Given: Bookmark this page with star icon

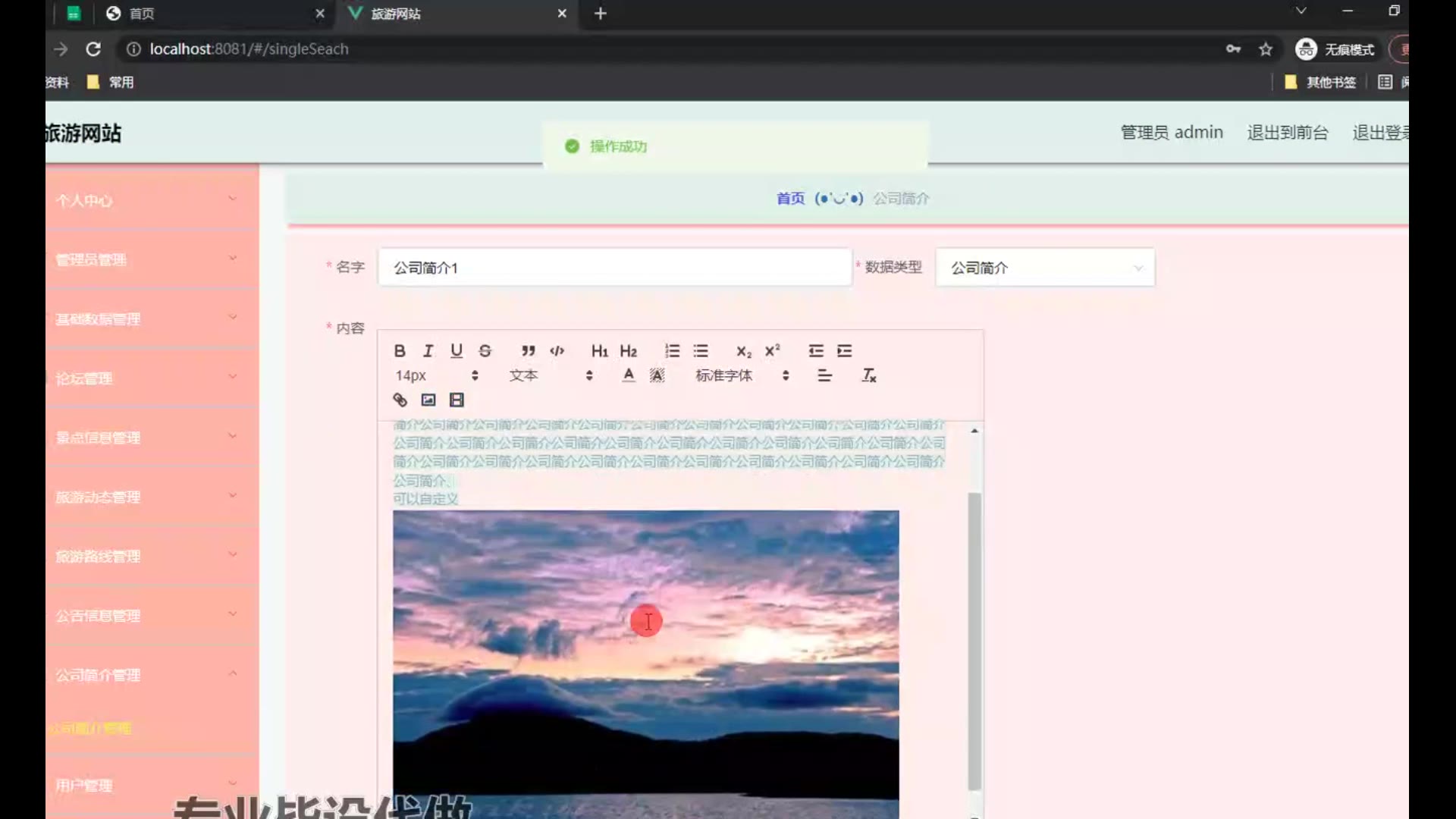Looking at the screenshot, I should (1266, 49).
